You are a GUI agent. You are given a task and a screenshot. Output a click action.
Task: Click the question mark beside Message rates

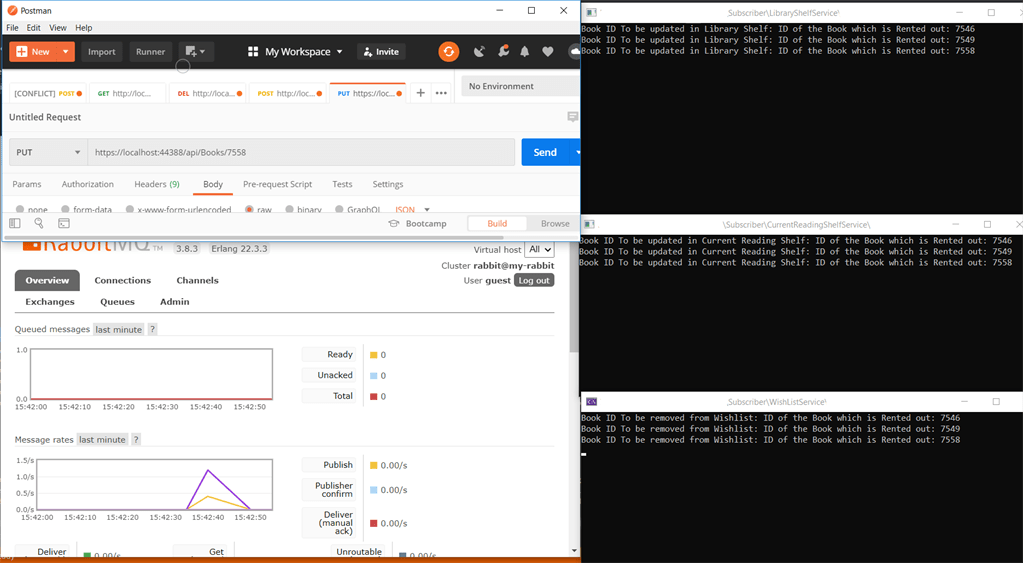pyautogui.click(x=136, y=440)
